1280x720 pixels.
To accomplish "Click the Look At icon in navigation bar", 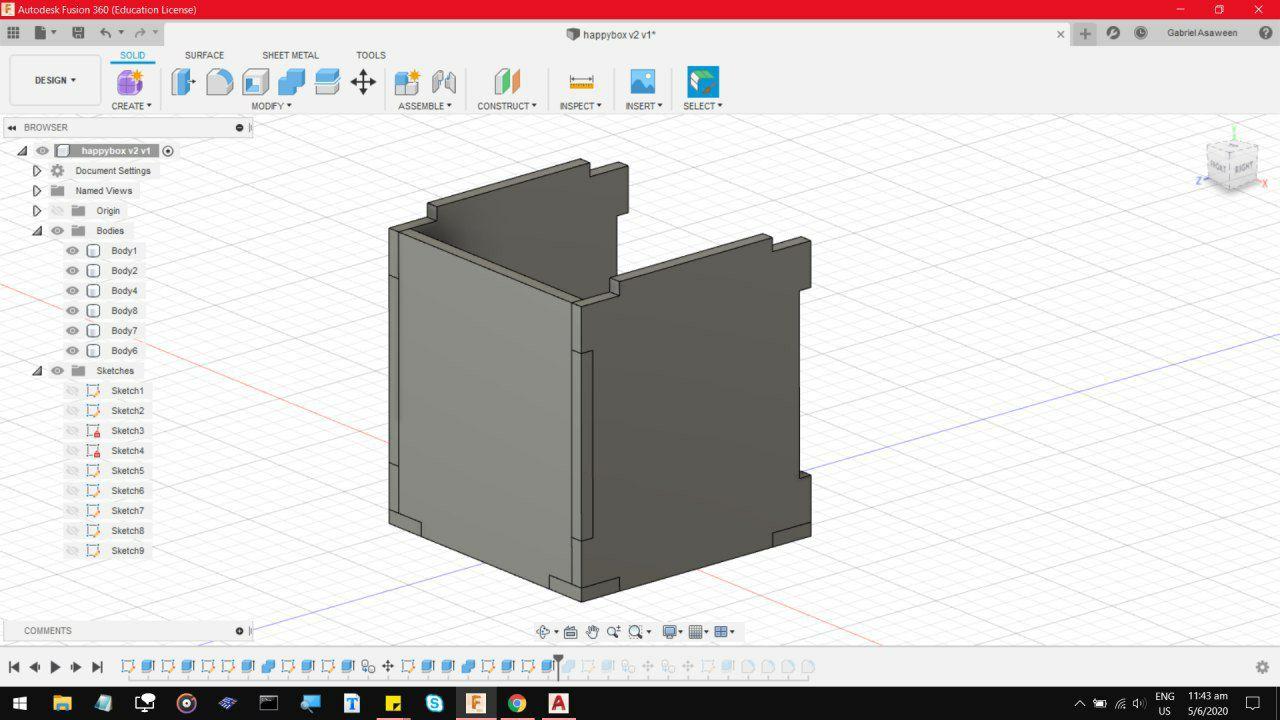I will [570, 632].
